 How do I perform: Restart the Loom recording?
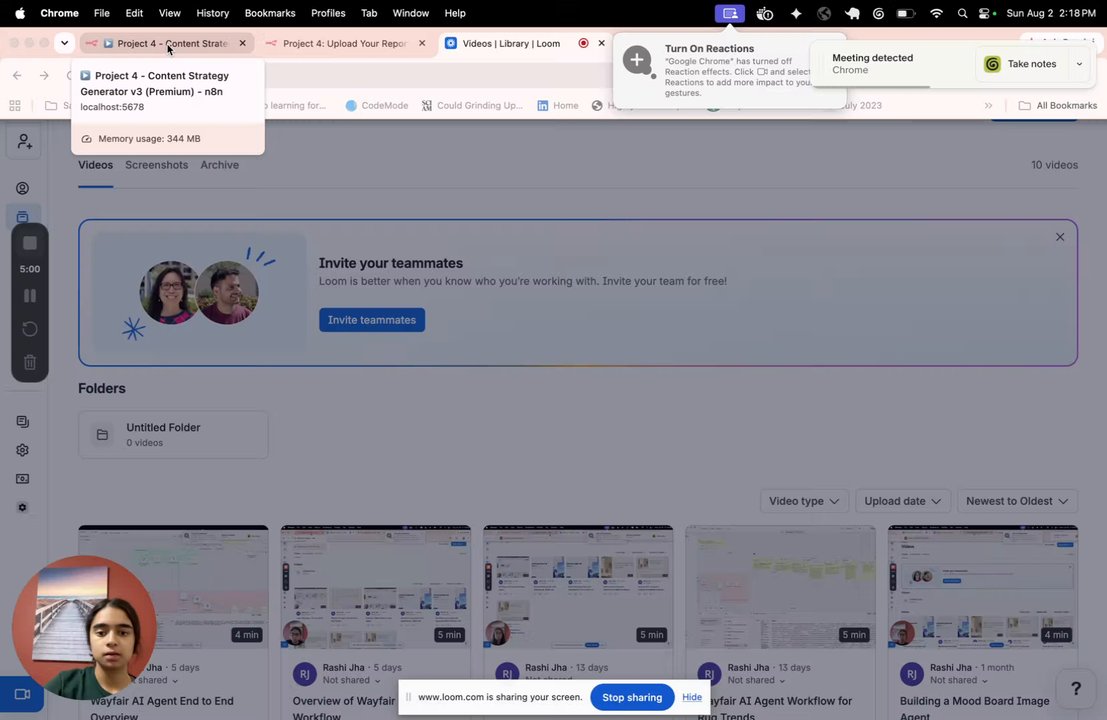(x=30, y=329)
